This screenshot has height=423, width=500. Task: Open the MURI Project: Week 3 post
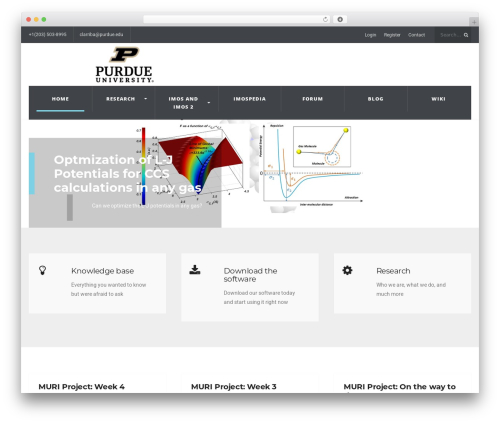pyautogui.click(x=234, y=387)
